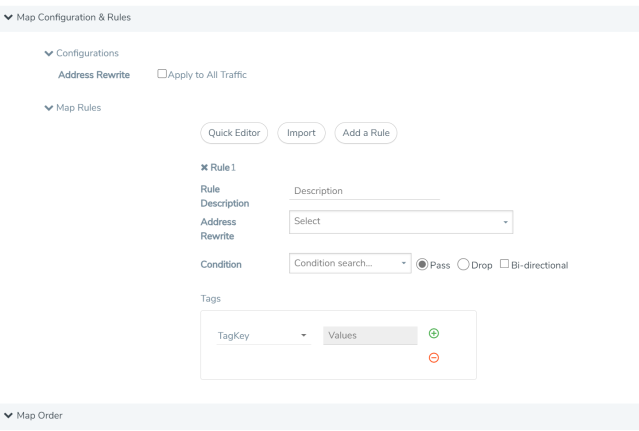Screen dimensions: 639x431
Task: Click the Import button
Action: coord(301,133)
